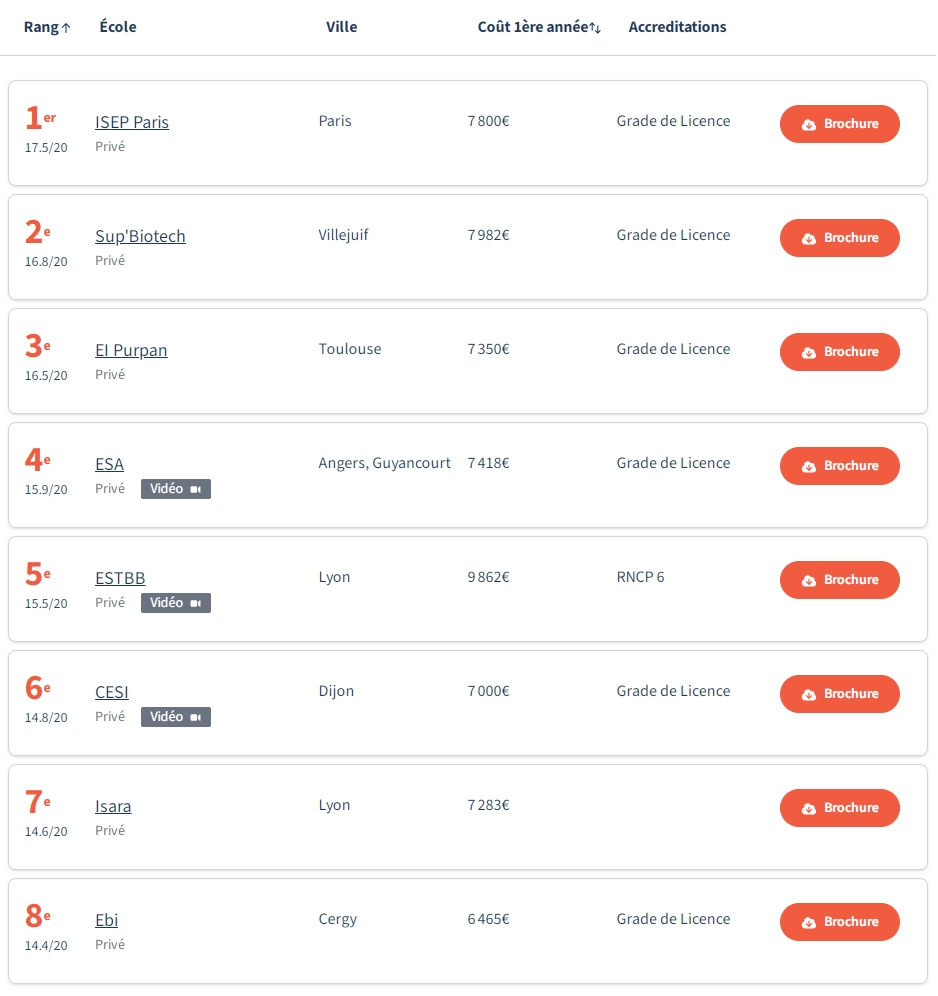This screenshot has height=996, width=938.
Task: Play the ESA Vidéo badge
Action: click(176, 489)
